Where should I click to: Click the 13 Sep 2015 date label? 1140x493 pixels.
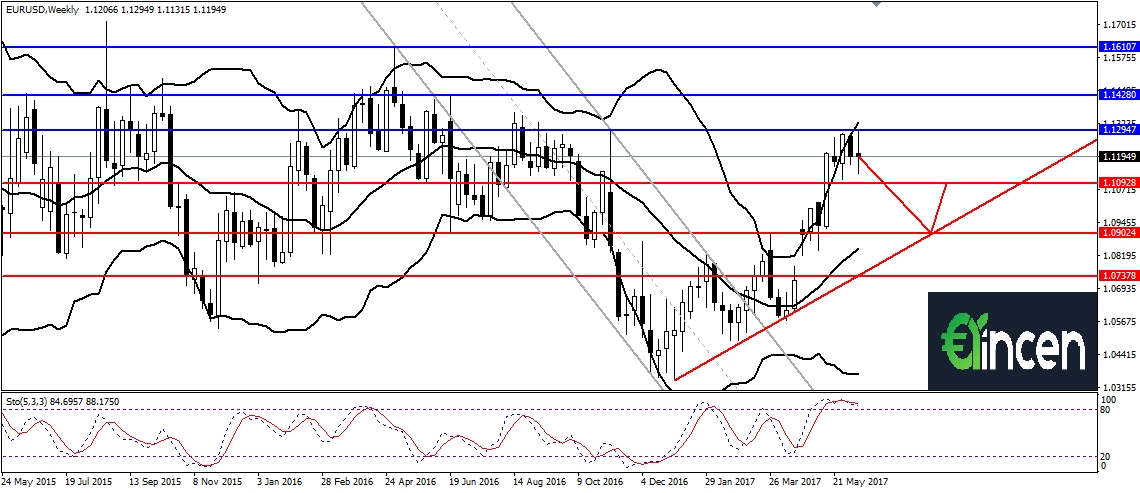coord(155,481)
